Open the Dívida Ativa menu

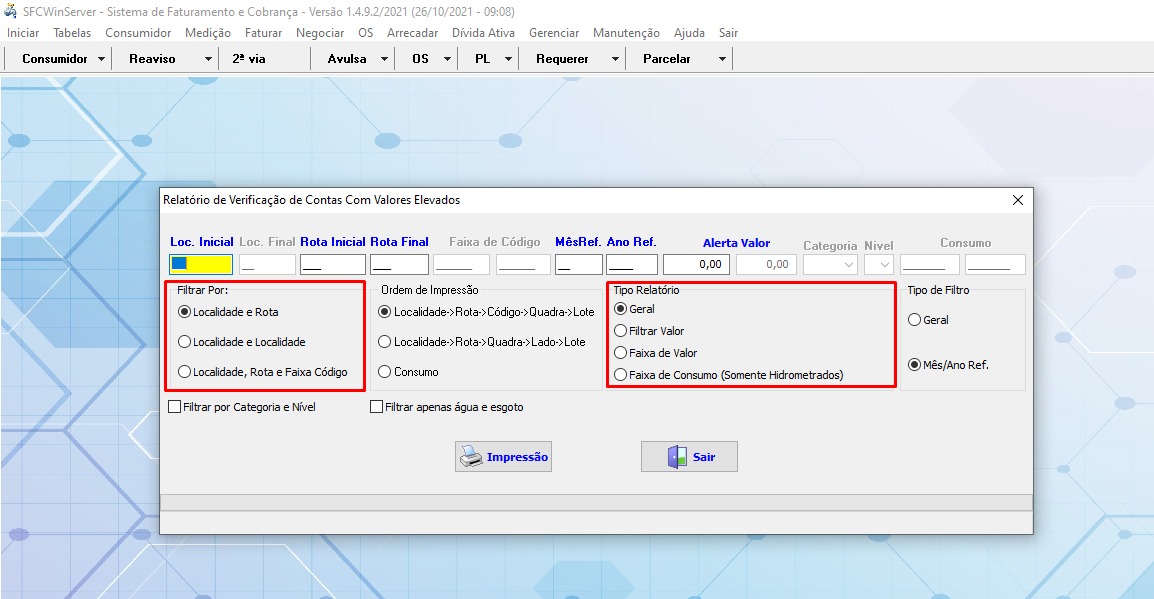tap(483, 33)
